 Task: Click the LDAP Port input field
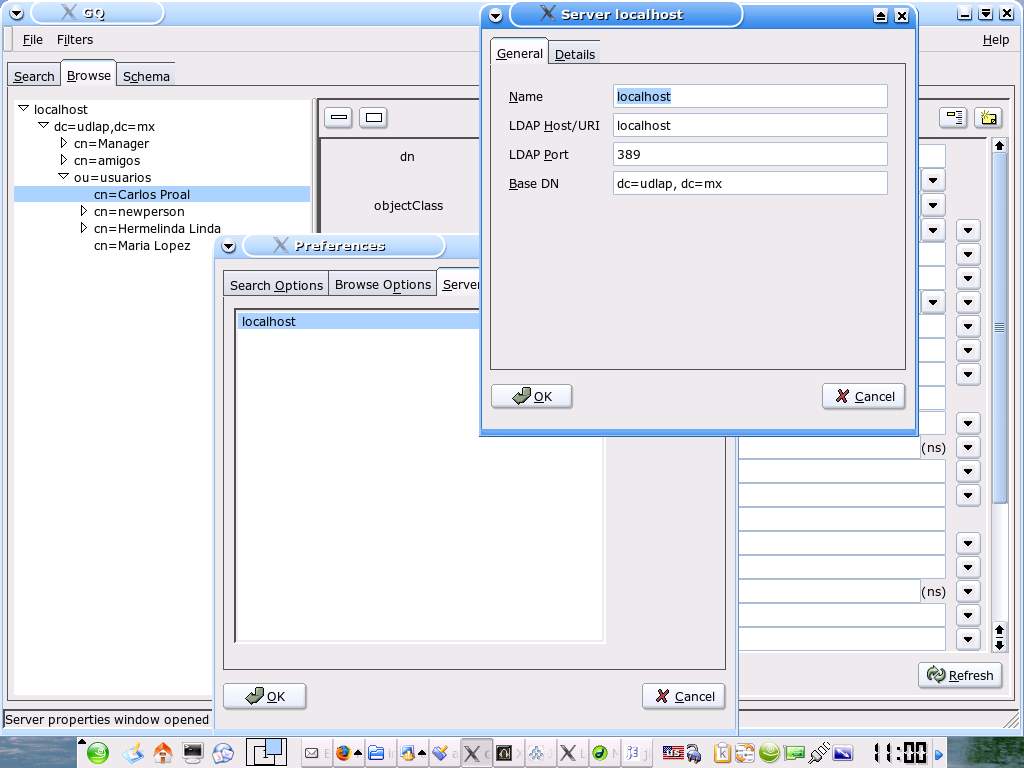click(x=750, y=154)
